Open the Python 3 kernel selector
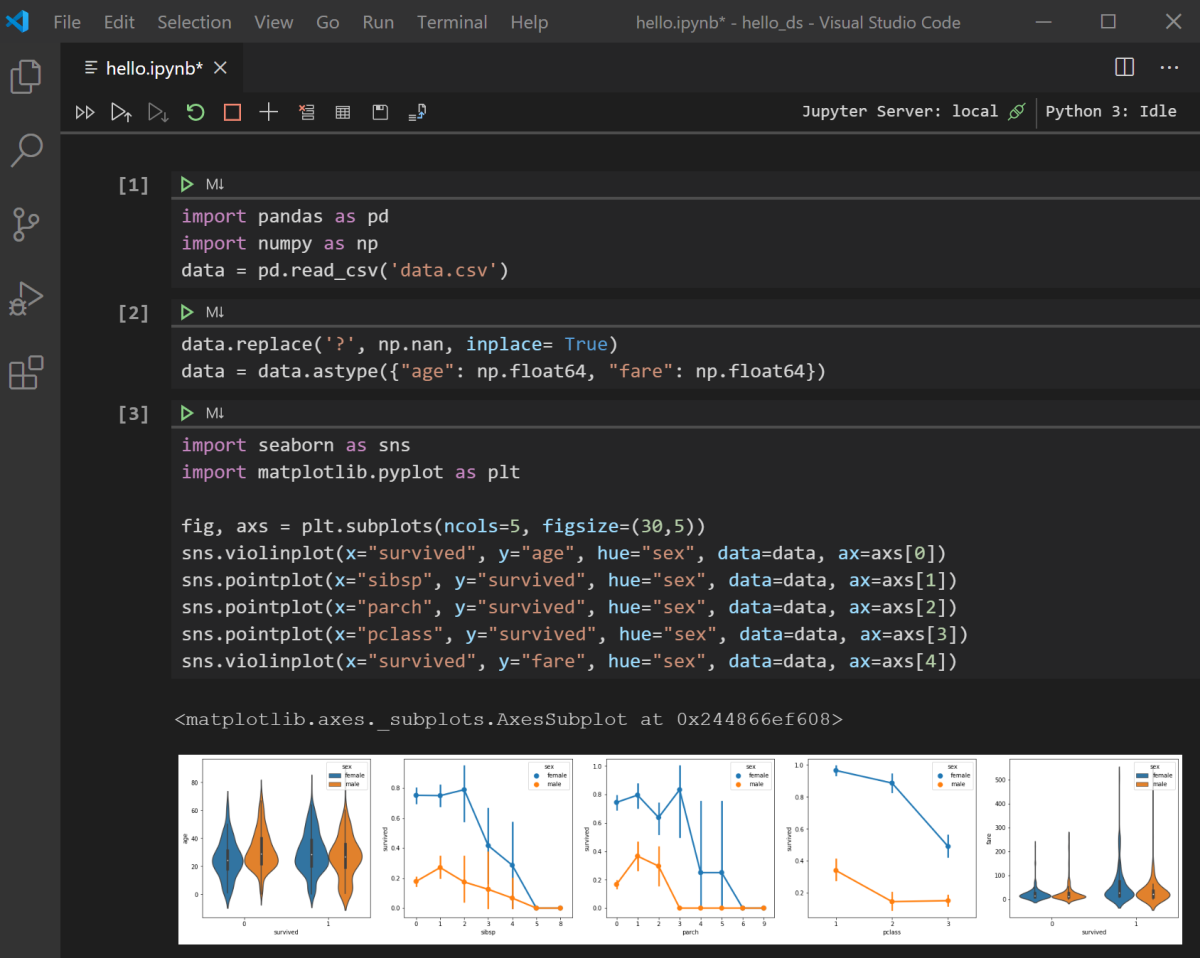 1110,112
